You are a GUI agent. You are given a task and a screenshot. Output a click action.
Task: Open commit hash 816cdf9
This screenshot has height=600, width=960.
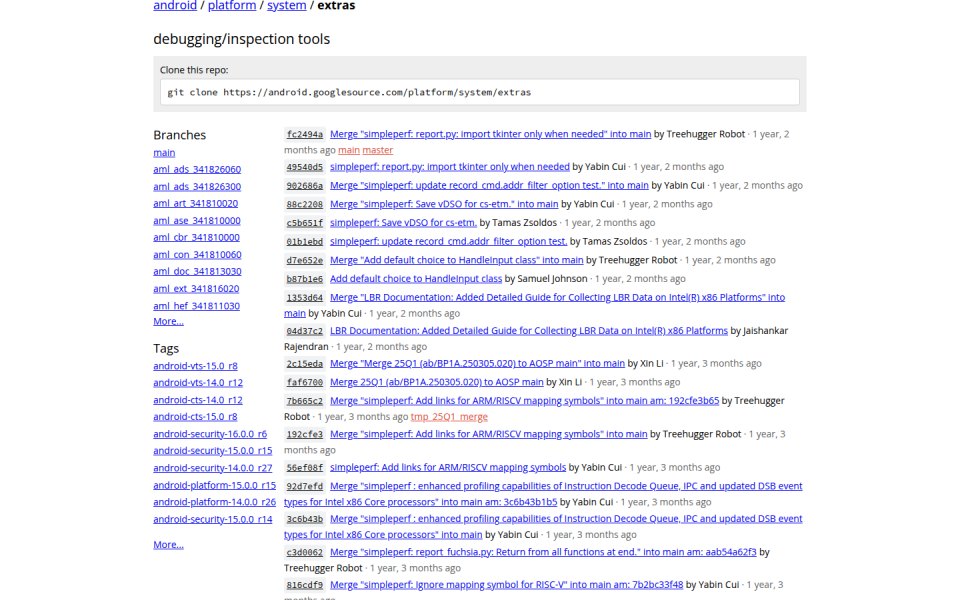tap(304, 585)
